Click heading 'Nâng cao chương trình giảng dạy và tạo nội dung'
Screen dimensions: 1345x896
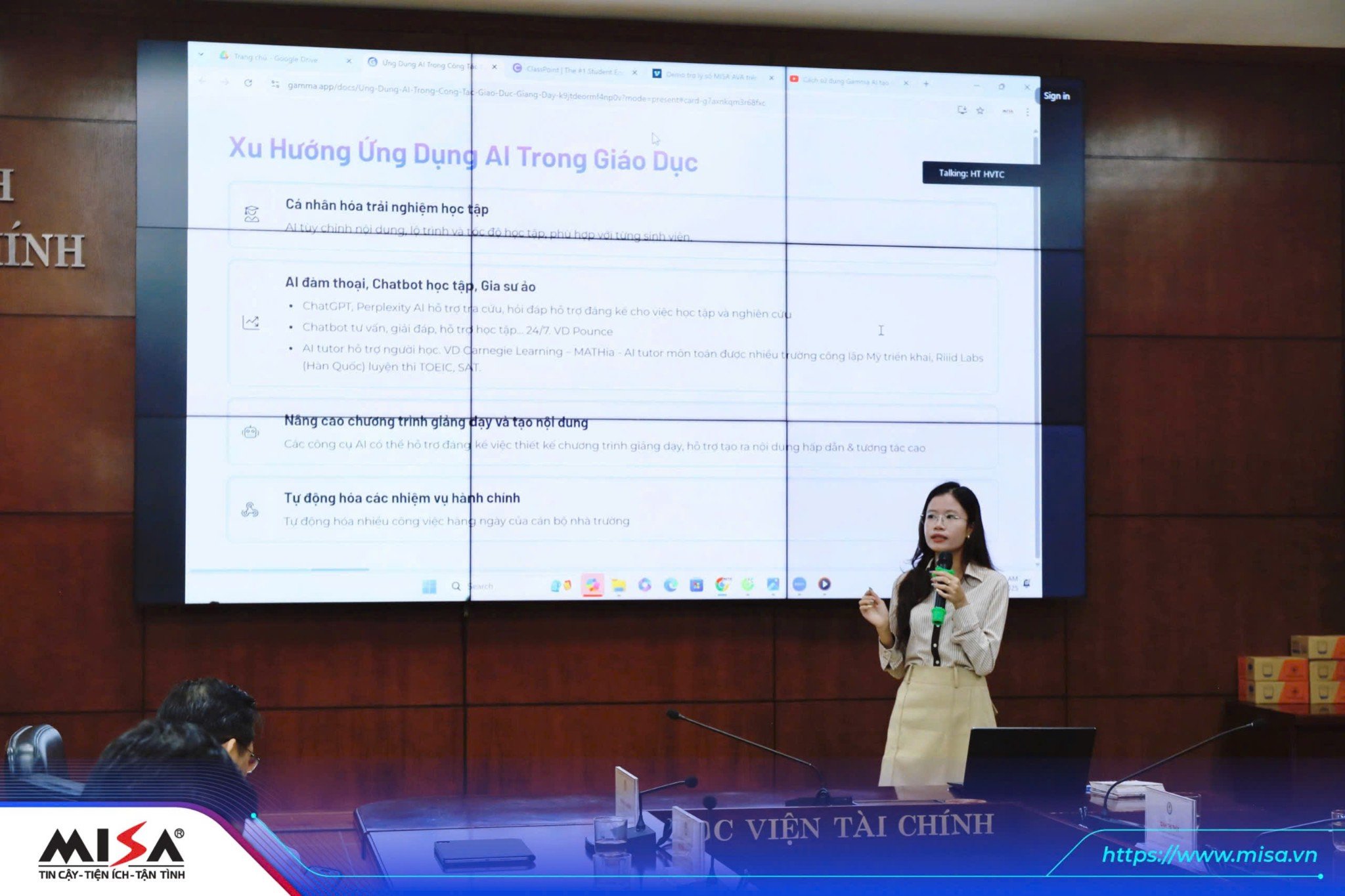coord(435,421)
